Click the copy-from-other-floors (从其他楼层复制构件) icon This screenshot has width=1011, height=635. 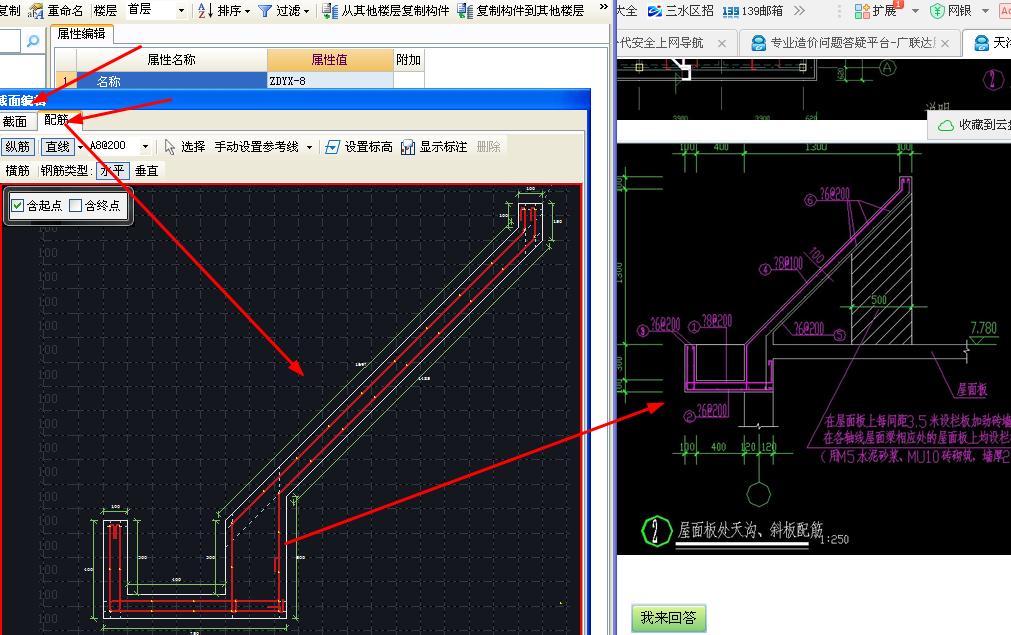tap(329, 10)
